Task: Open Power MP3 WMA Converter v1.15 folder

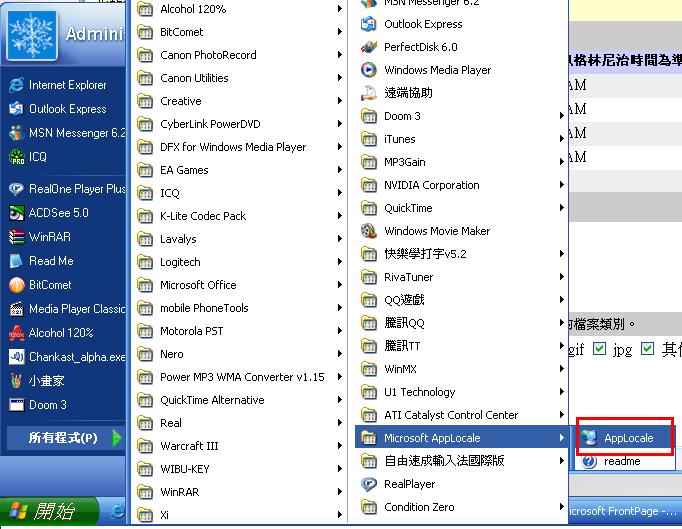Action: [x=239, y=377]
